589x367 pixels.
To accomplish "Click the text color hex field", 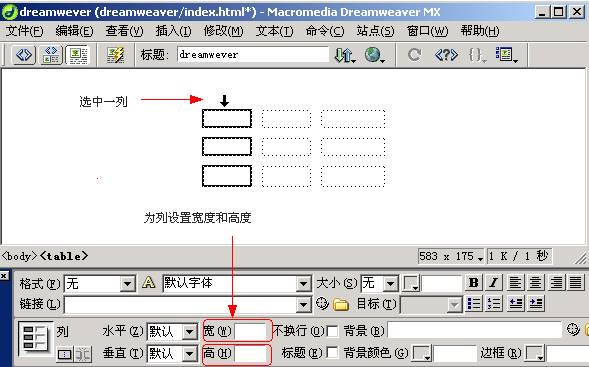I will (442, 284).
